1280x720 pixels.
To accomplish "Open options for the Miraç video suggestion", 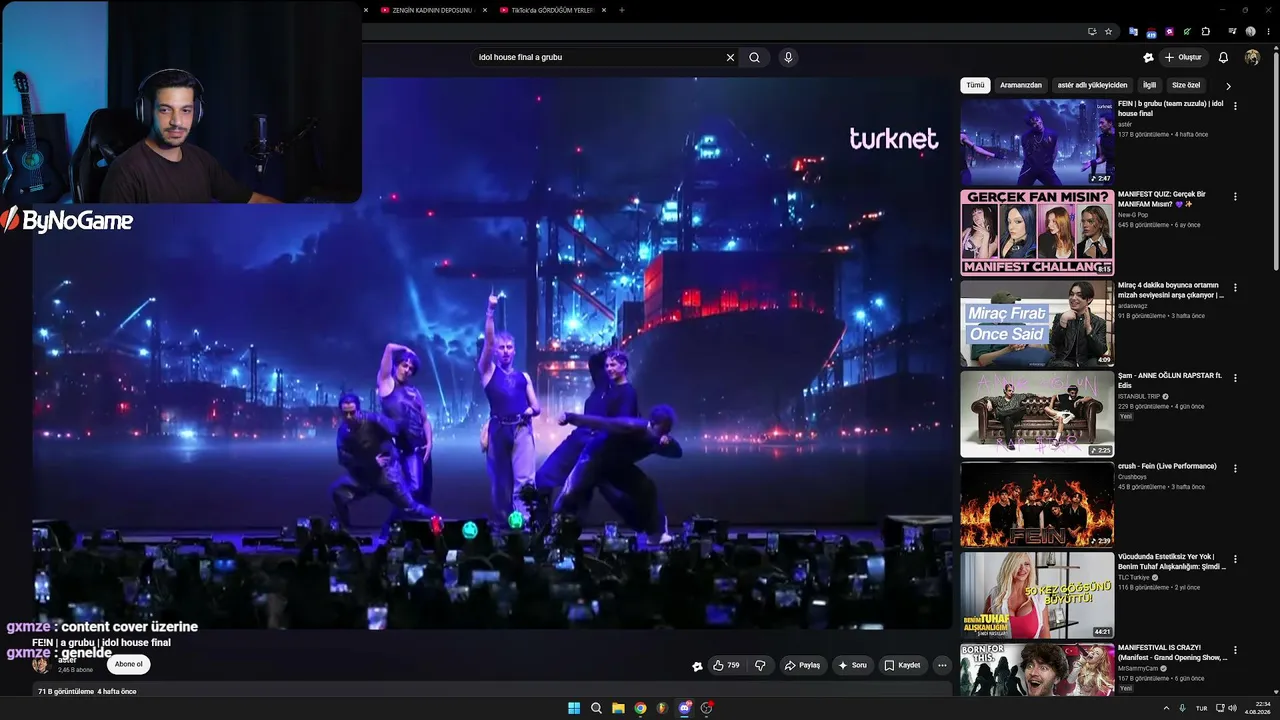I will 1235,288.
